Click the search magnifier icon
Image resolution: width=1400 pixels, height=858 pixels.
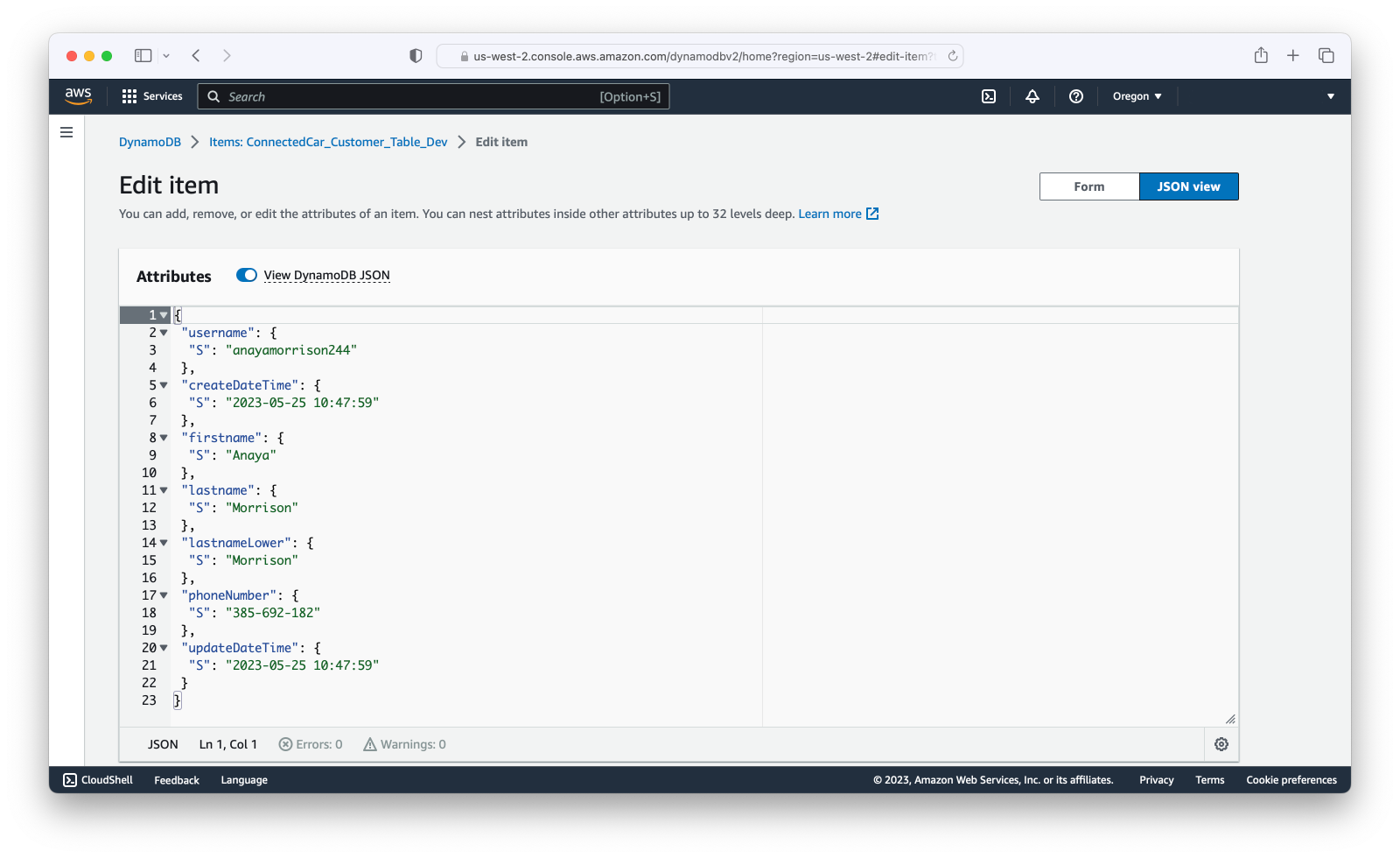(213, 96)
